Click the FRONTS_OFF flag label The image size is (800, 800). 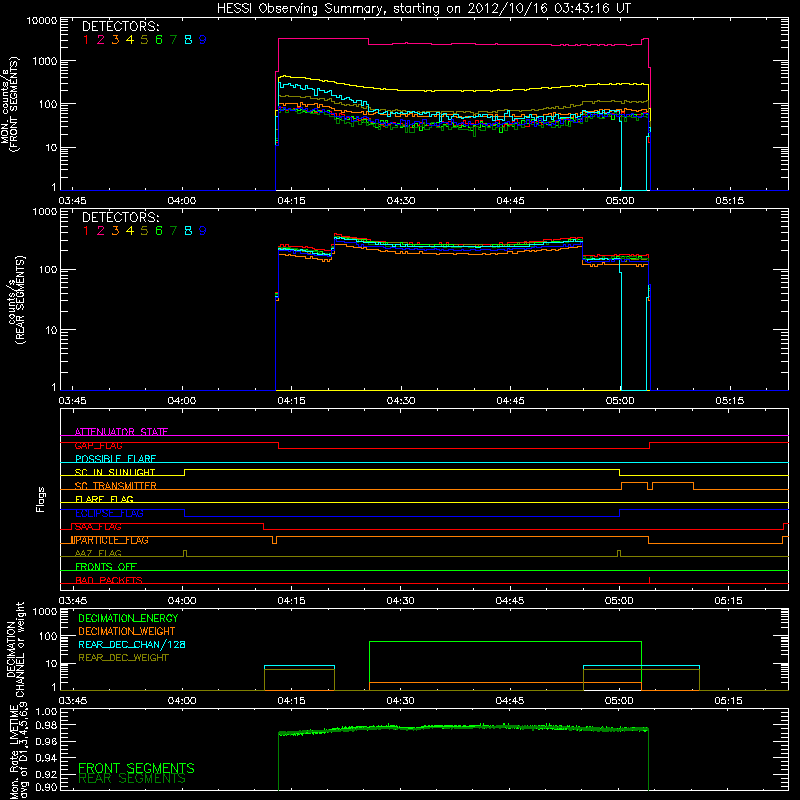tap(106, 567)
